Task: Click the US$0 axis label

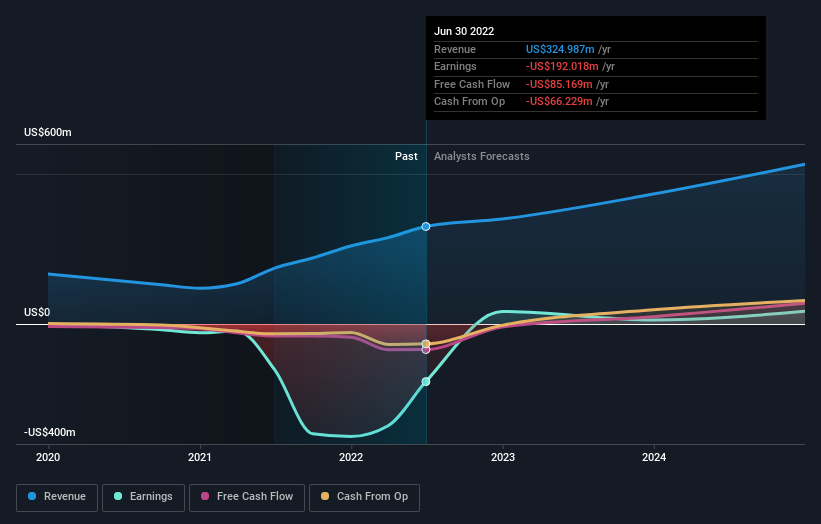Action: tap(37, 313)
